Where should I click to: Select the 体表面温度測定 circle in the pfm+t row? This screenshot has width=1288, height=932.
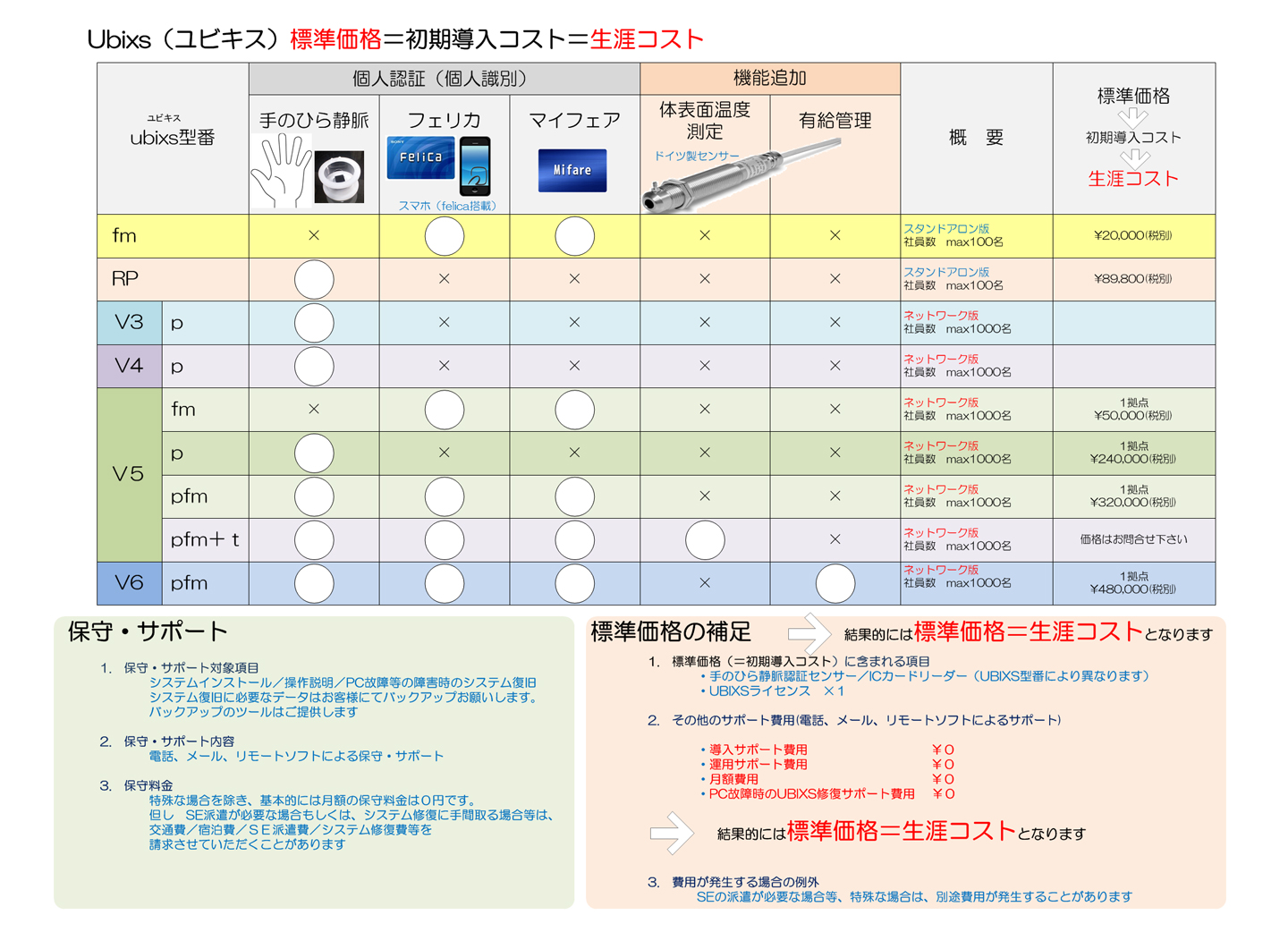(x=705, y=540)
